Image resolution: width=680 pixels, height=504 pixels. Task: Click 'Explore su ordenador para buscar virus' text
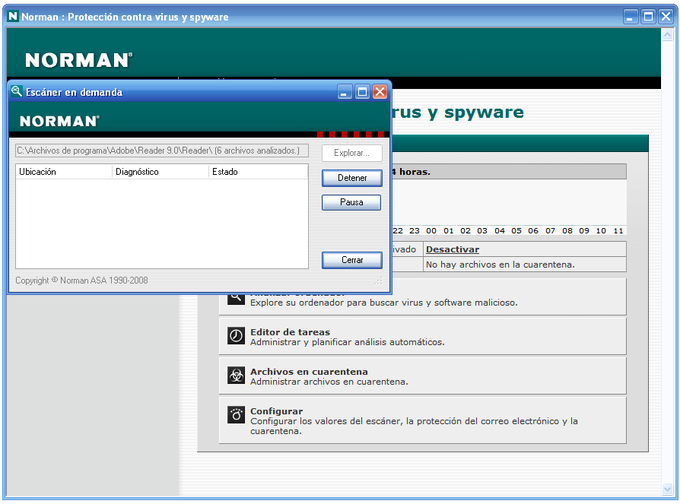384,303
